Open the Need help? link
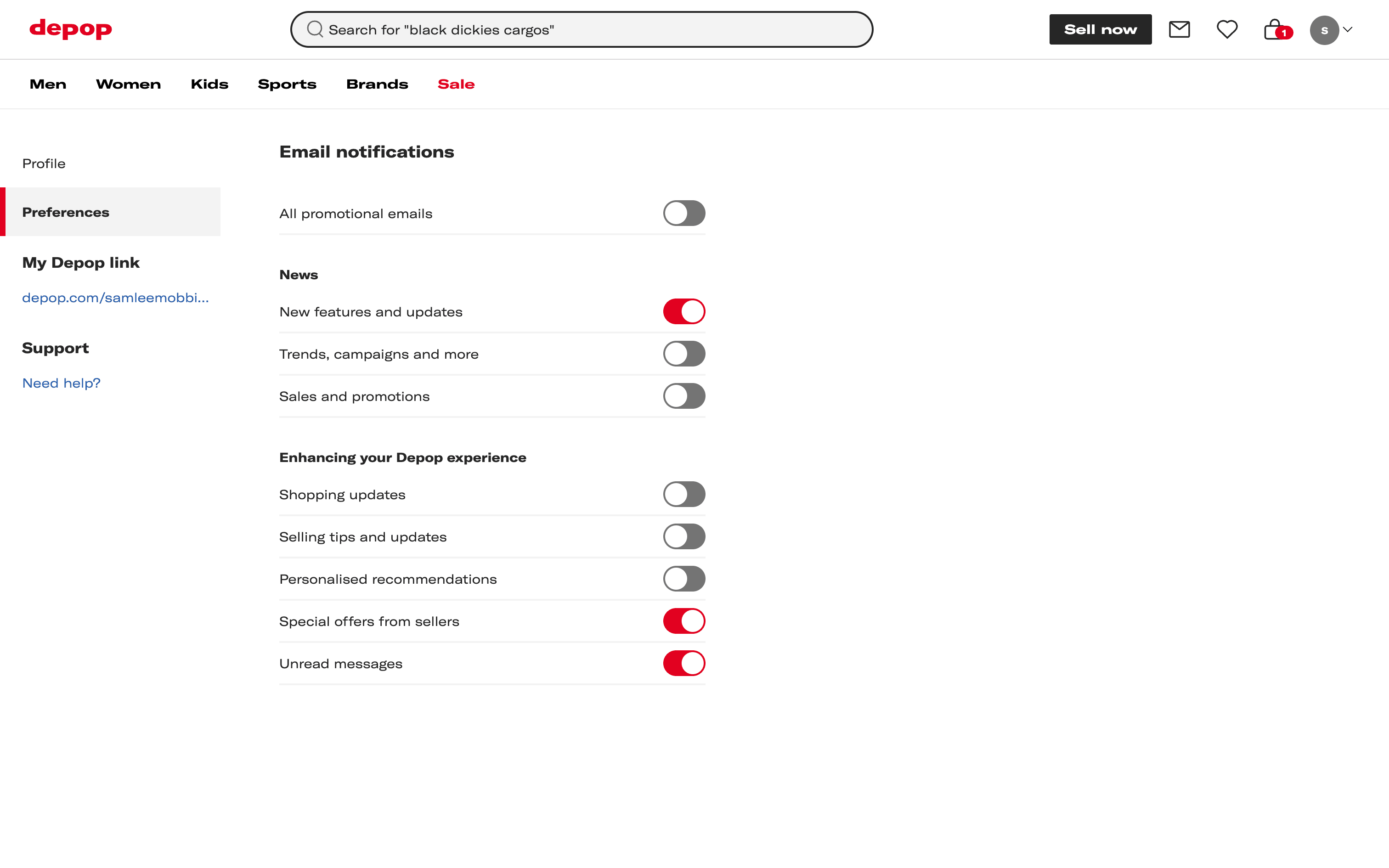Viewport: 1389px width, 868px height. (61, 383)
